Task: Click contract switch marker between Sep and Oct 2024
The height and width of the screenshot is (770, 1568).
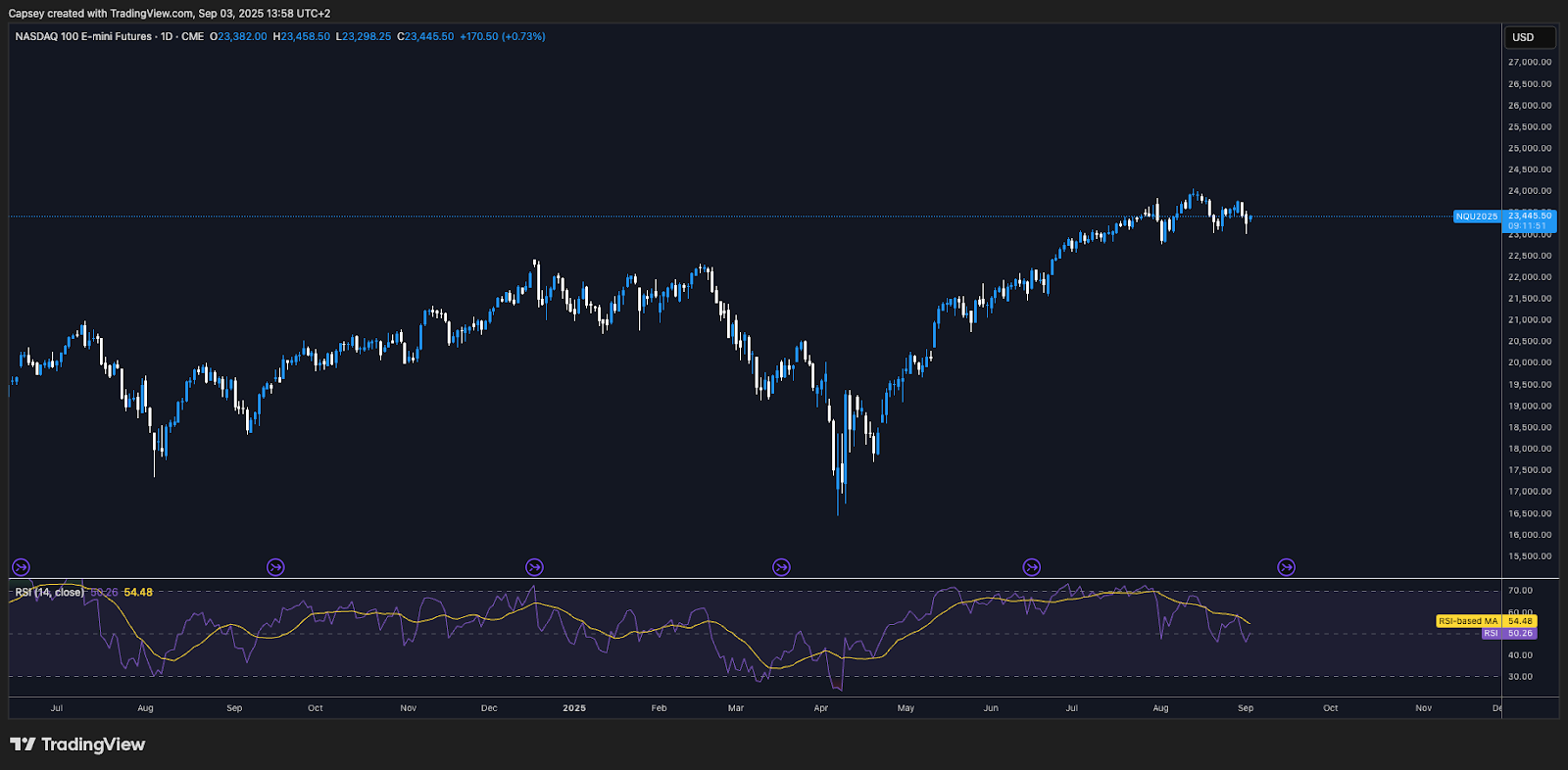Action: pos(275,567)
